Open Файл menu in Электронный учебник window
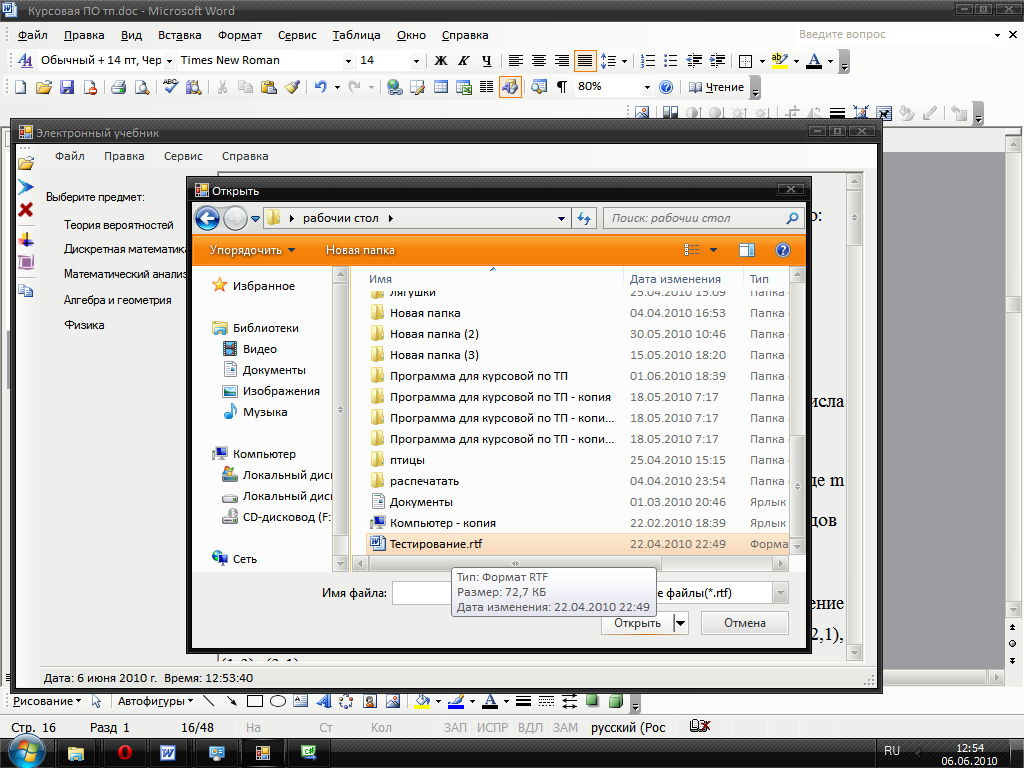Image resolution: width=1024 pixels, height=768 pixels. 70,156
